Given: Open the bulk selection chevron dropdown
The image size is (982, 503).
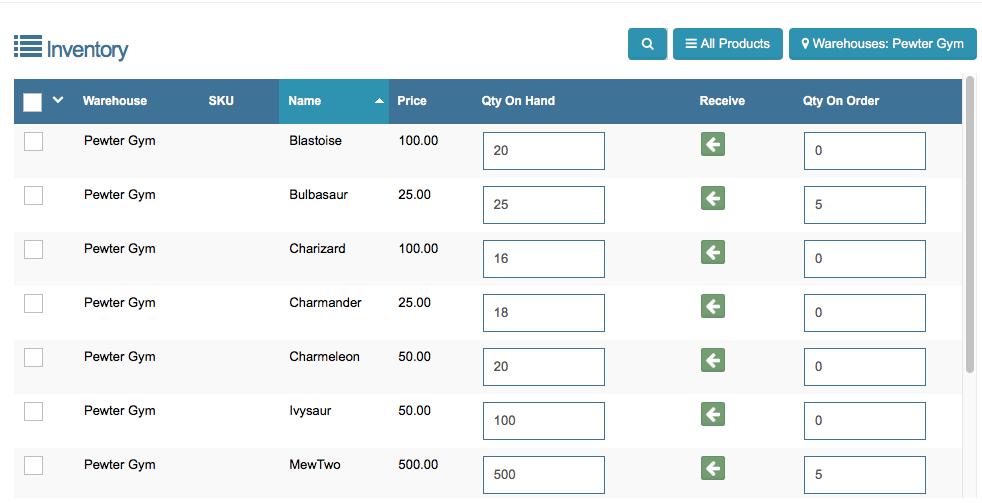Looking at the screenshot, I should coord(58,100).
